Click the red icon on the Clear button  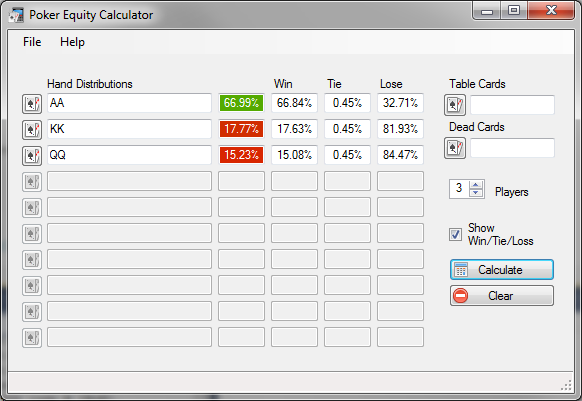point(461,296)
